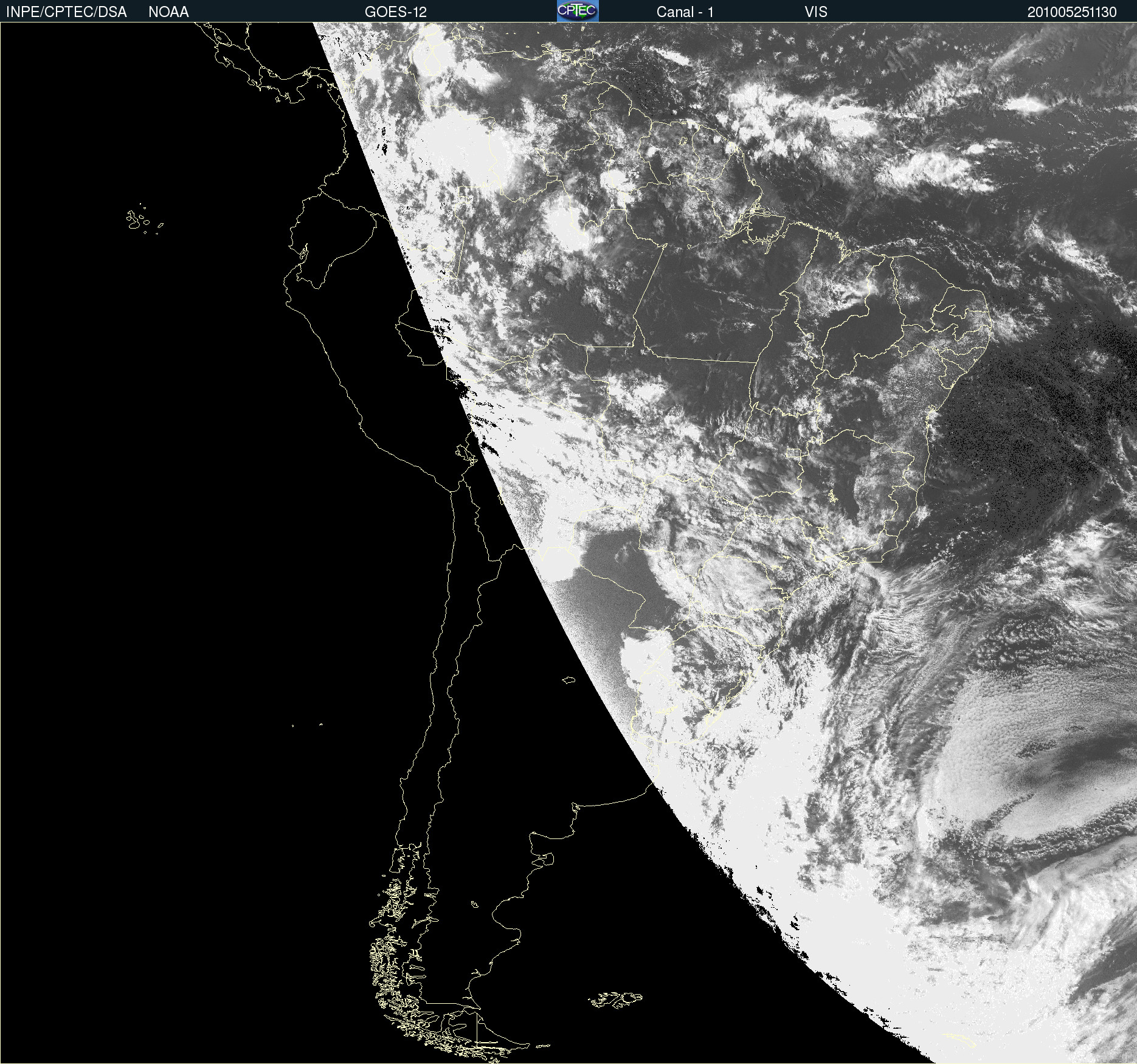Click the Canal - 1 label

click(685, 12)
